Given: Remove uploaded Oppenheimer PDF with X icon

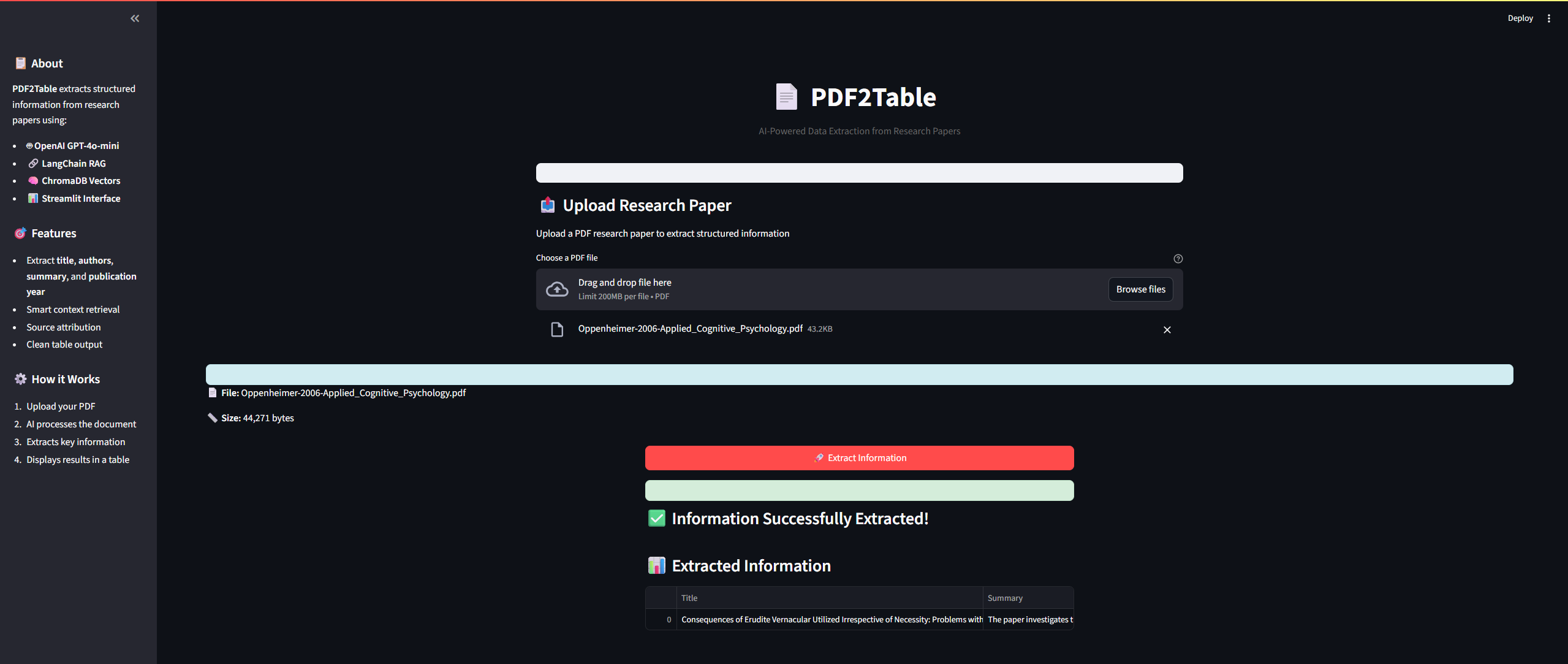Looking at the screenshot, I should (1167, 330).
